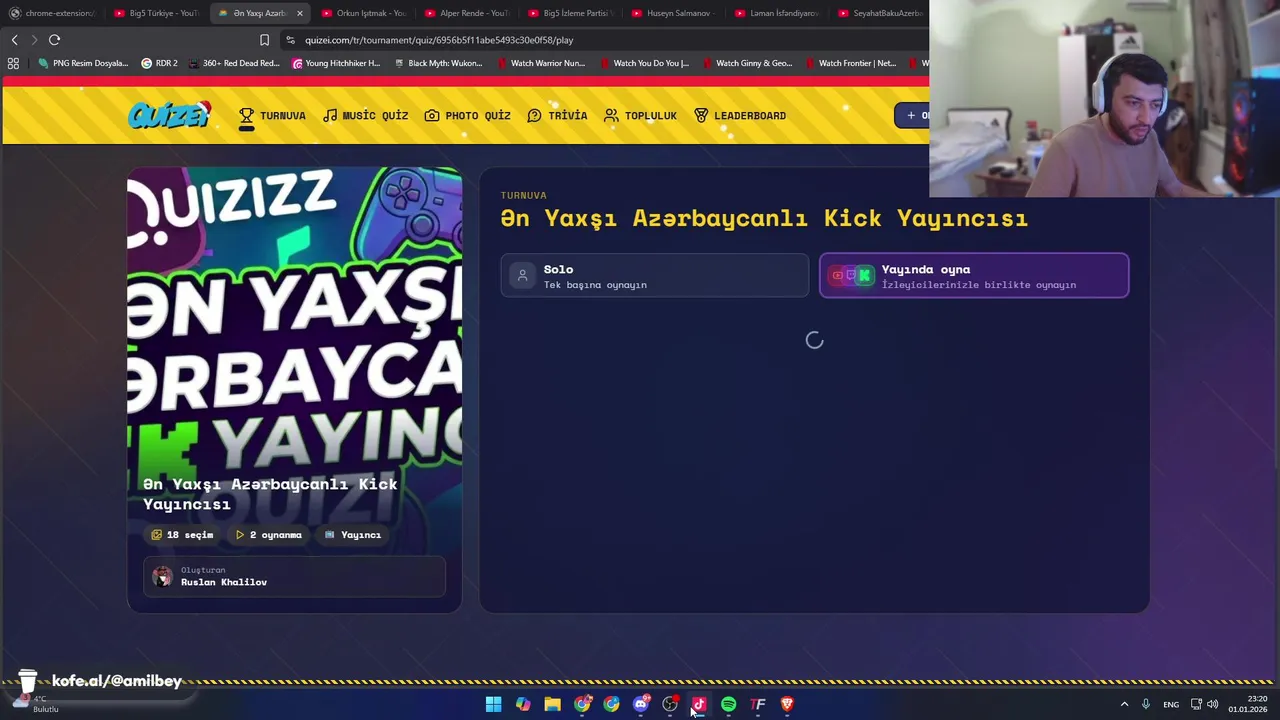
Task: Click the plus button at header's right
Action: point(911,115)
